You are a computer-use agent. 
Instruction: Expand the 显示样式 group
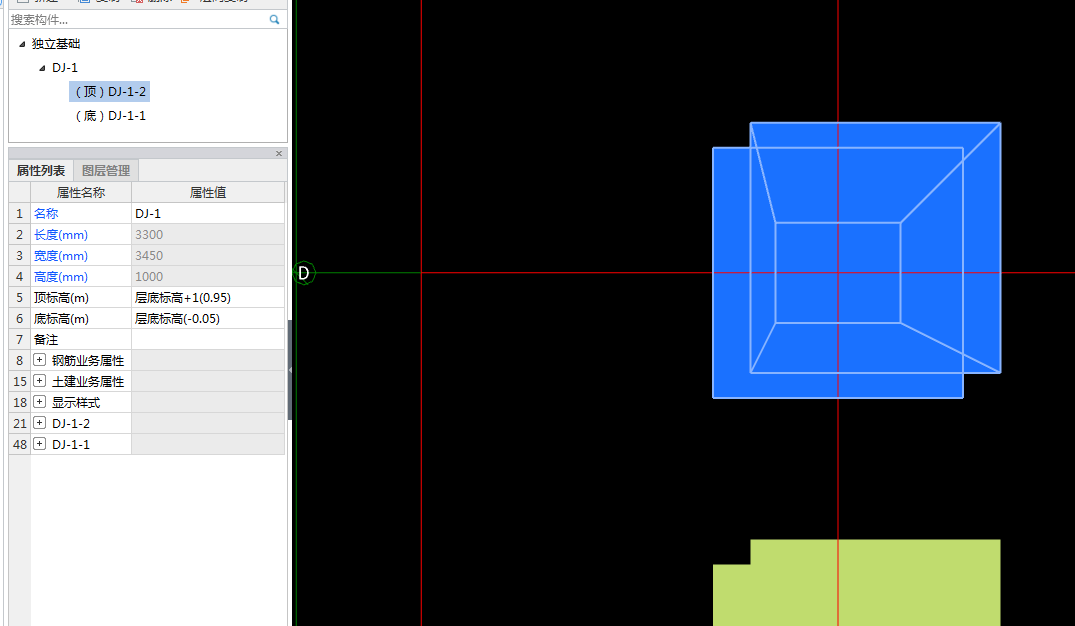click(x=40, y=402)
